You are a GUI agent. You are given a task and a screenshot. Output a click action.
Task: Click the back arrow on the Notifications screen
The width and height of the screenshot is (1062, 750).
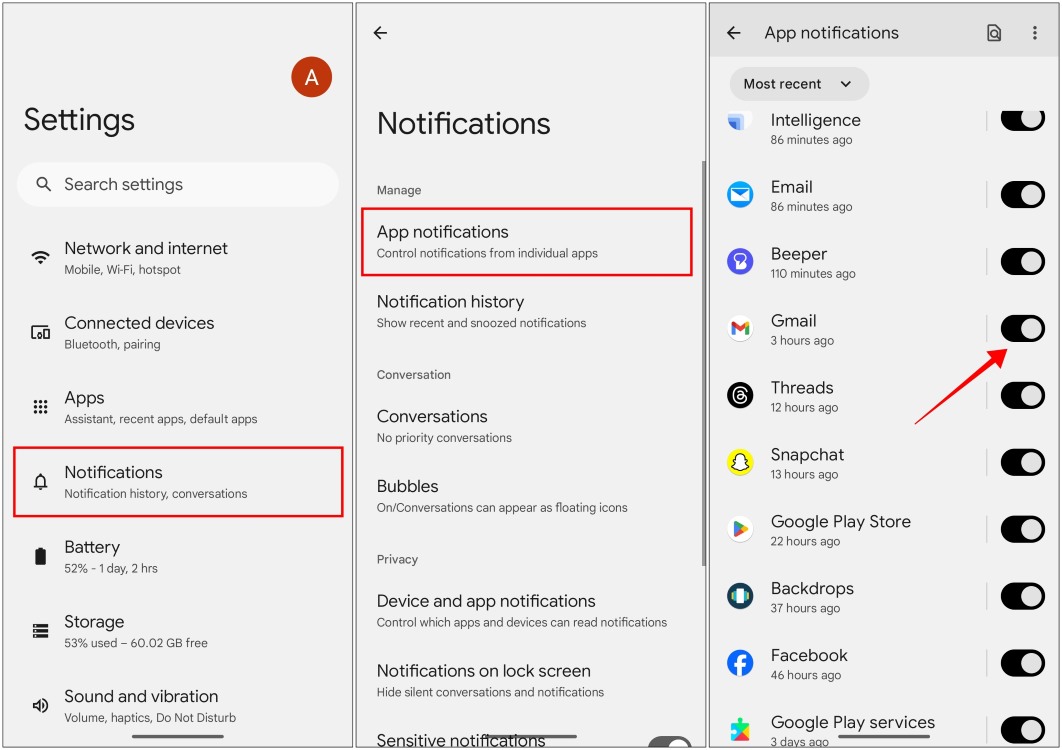pyautogui.click(x=380, y=33)
